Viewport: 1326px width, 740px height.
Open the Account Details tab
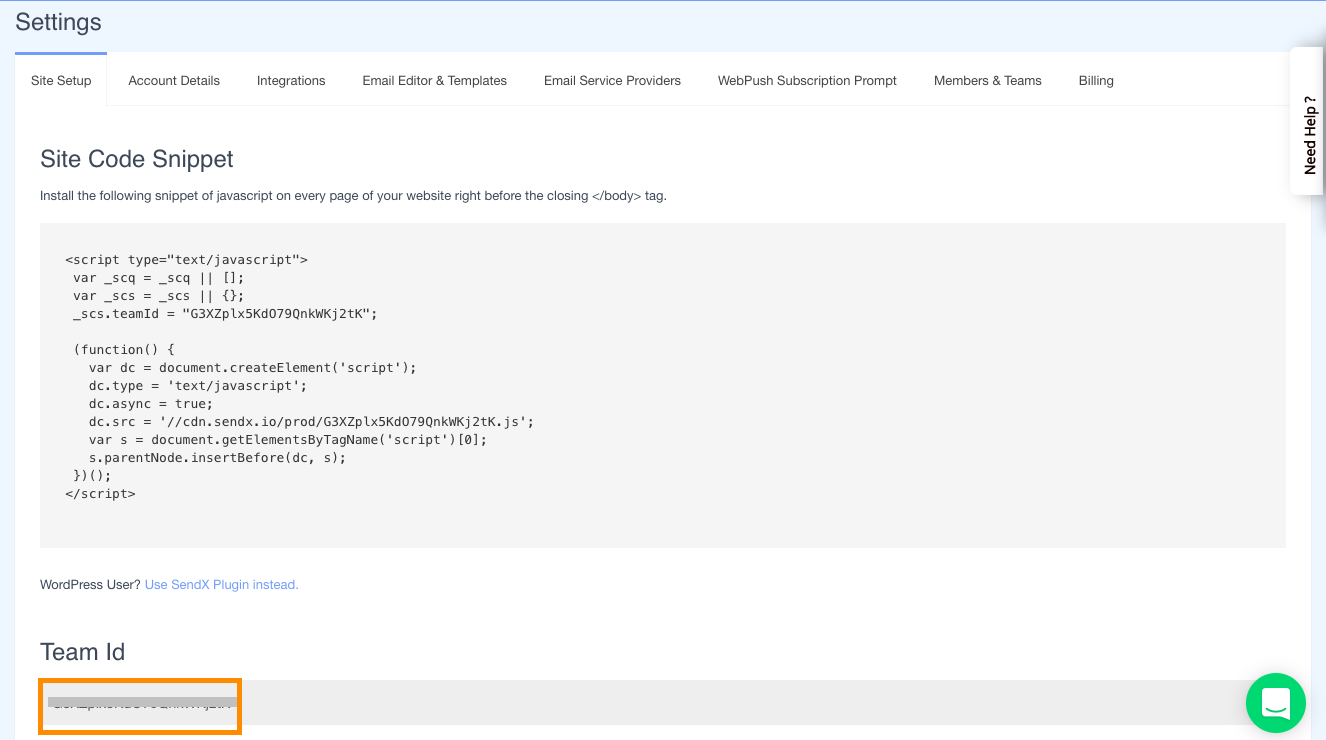174,80
